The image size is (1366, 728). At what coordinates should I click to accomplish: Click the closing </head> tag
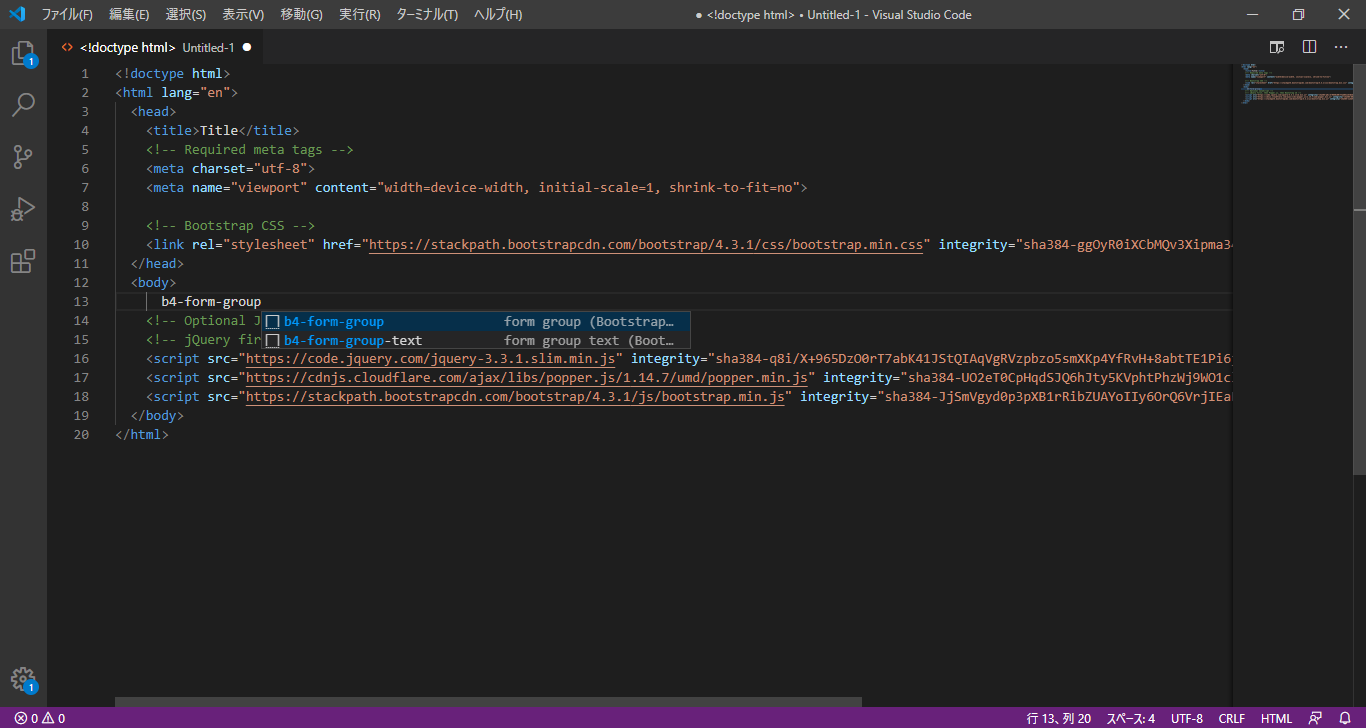tap(157, 264)
